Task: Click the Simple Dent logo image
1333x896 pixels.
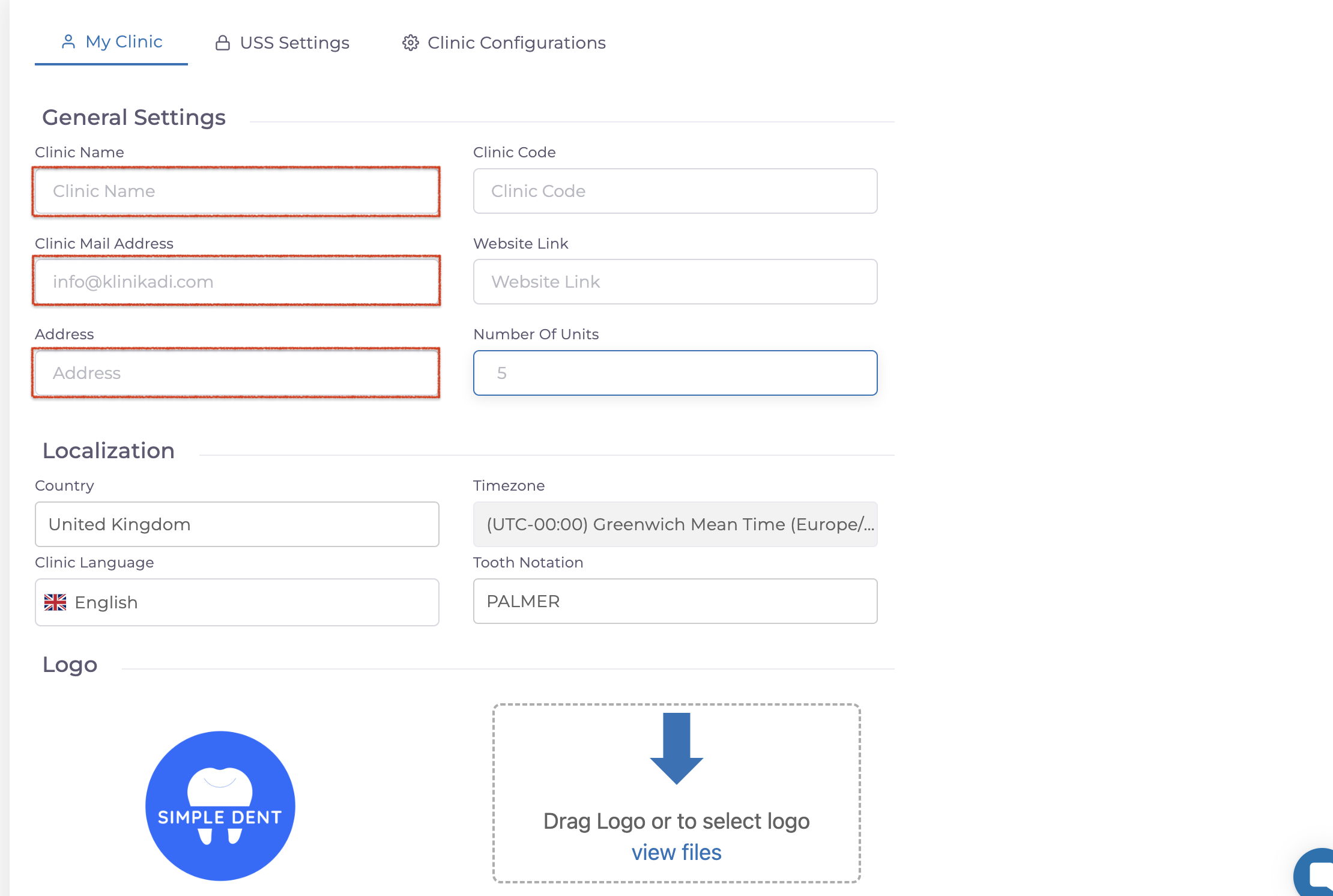Action: 220,805
